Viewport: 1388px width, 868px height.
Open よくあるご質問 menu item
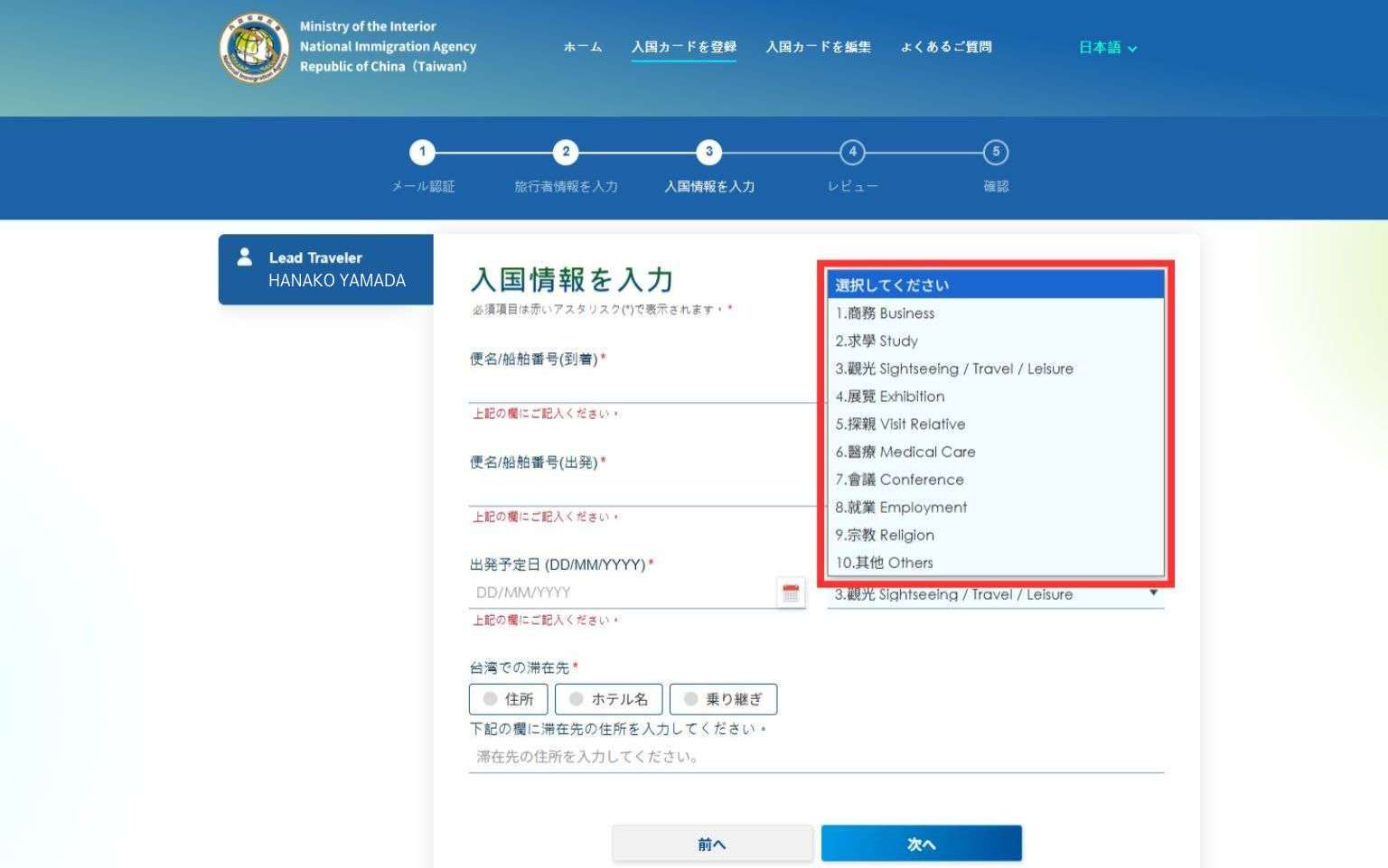coord(945,47)
